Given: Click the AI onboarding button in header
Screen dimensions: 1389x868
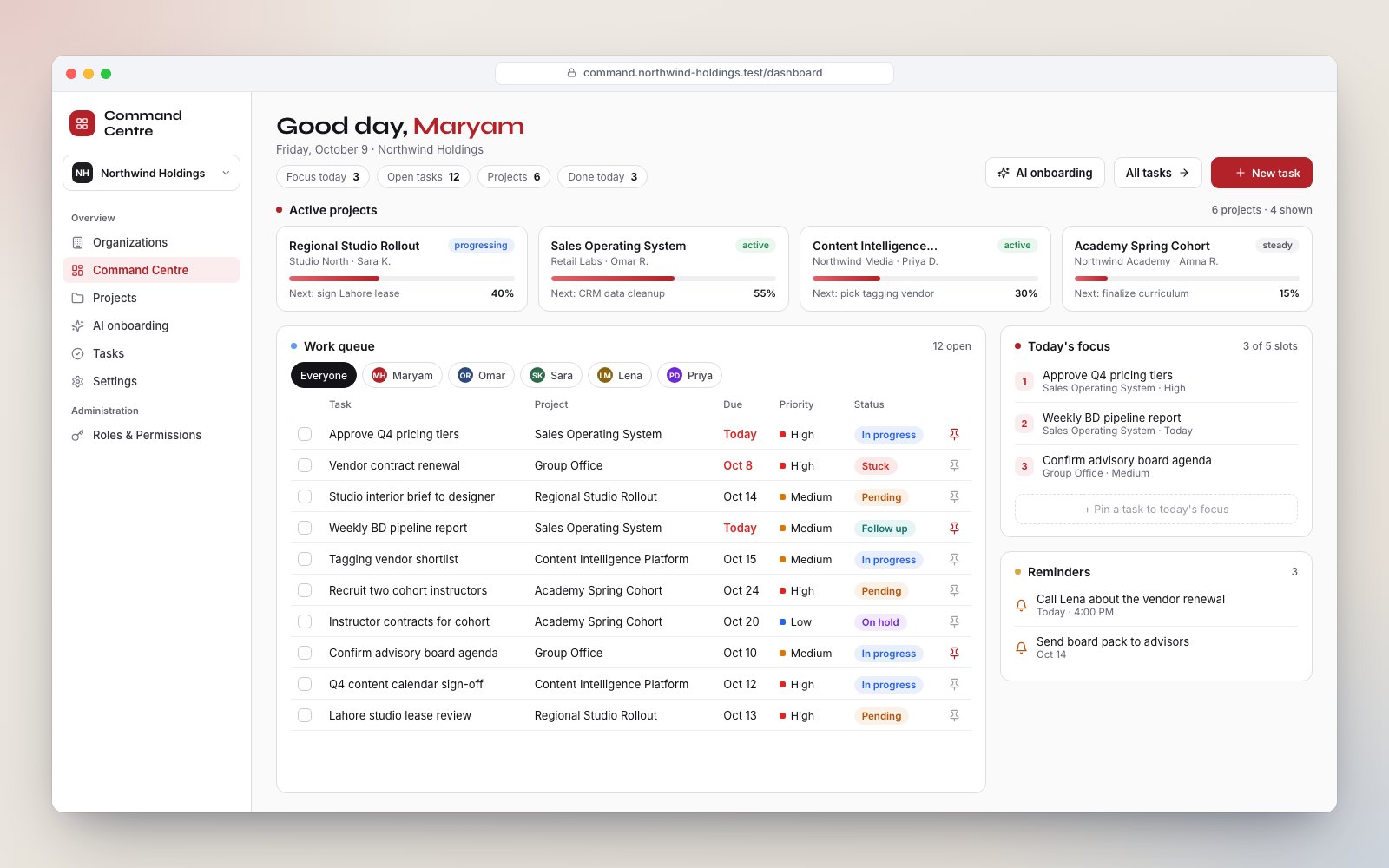Looking at the screenshot, I should point(1045,173).
